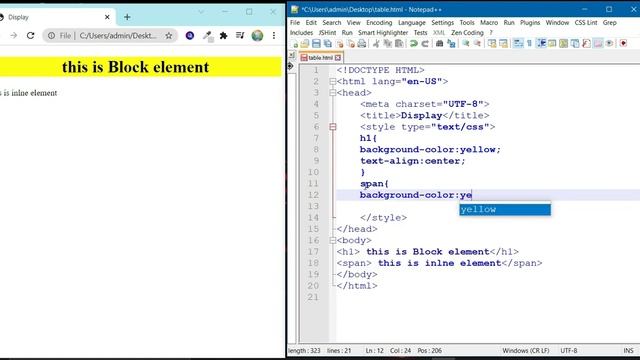
Task: Click the INS indicator in status bar
Action: pyautogui.click(x=628, y=351)
